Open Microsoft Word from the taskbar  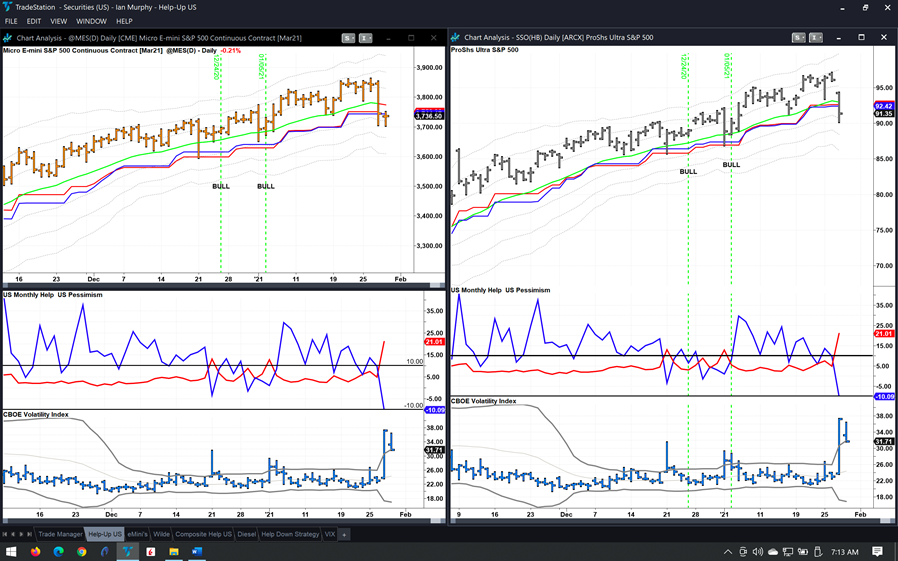coord(197,551)
